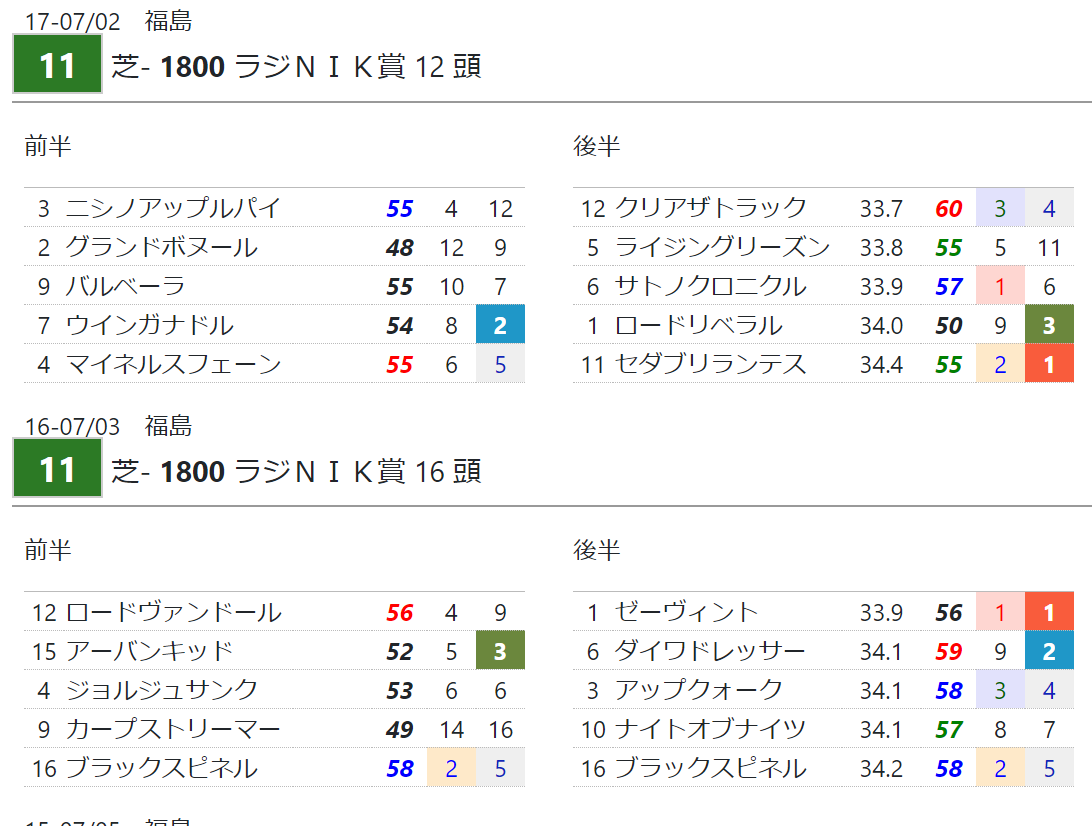The height and width of the screenshot is (826, 1092).
Task: Click green rank 3 cell beside ロードリベラル
Action: click(1049, 325)
